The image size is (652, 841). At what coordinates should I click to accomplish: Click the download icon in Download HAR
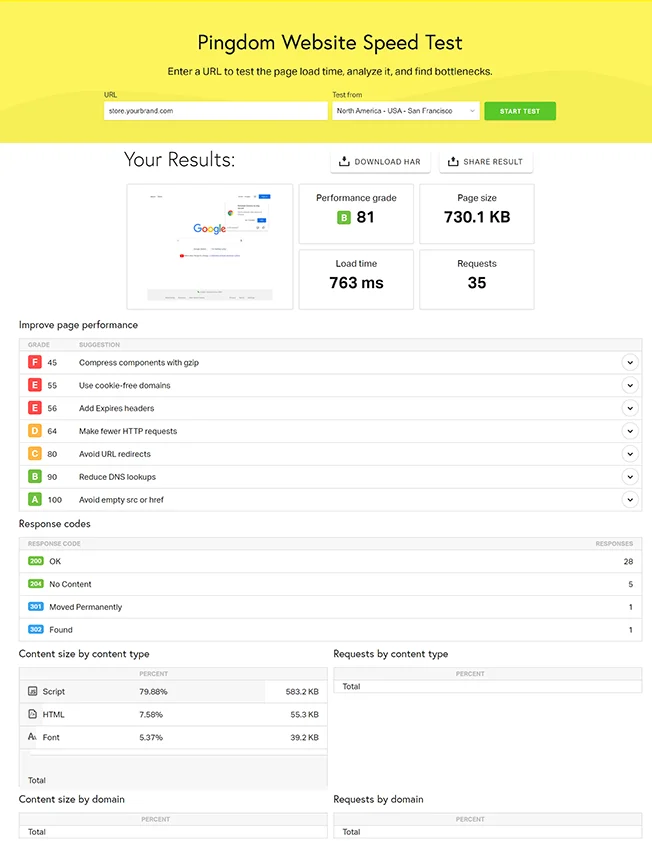coord(344,161)
